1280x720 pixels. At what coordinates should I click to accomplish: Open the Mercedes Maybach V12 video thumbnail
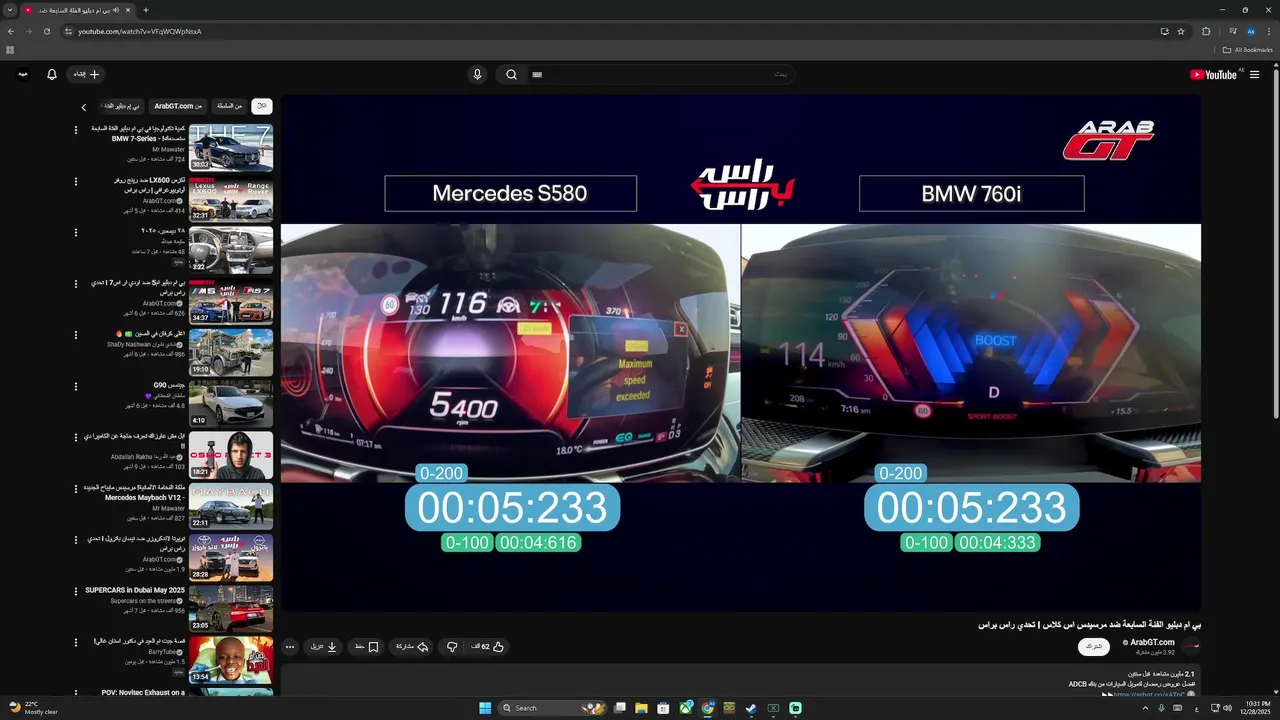[231, 505]
